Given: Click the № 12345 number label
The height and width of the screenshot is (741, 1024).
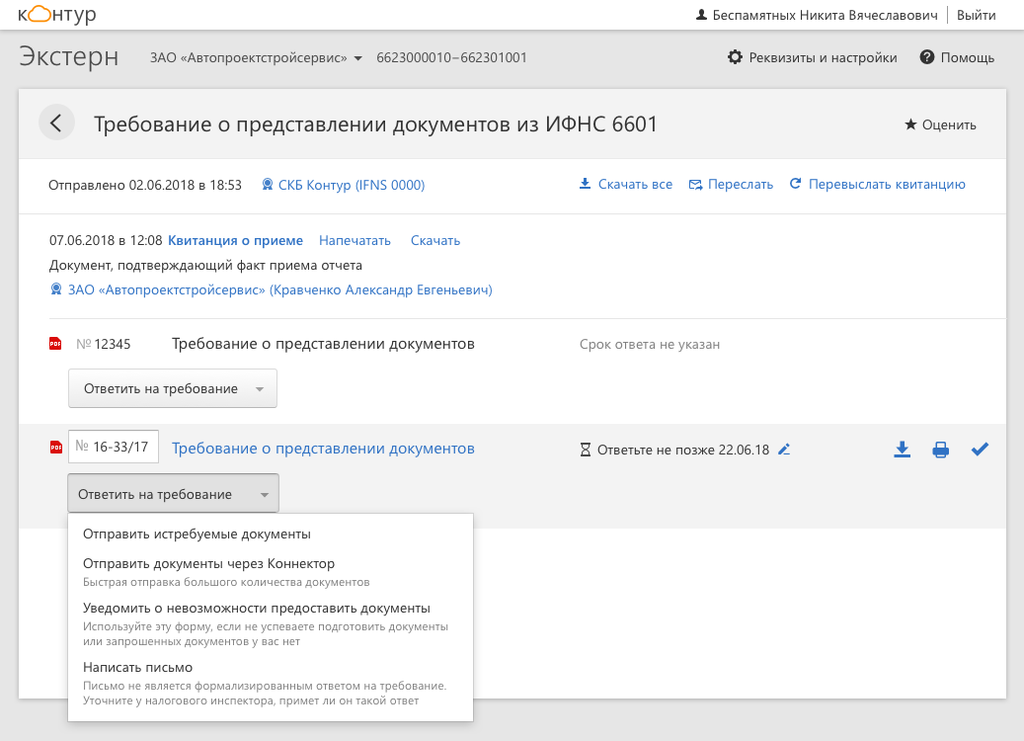Looking at the screenshot, I should [x=103, y=344].
